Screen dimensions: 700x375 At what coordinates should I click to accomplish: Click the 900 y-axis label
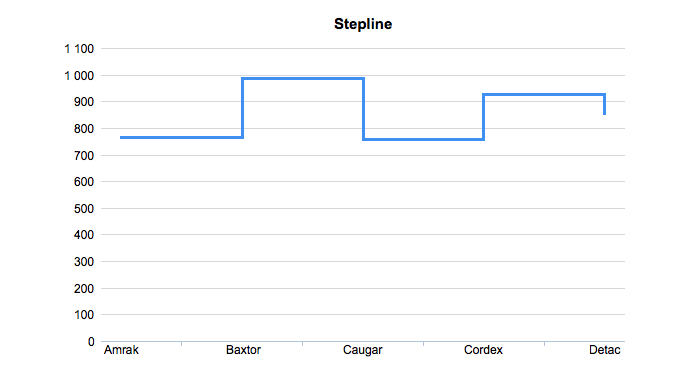coord(84,102)
